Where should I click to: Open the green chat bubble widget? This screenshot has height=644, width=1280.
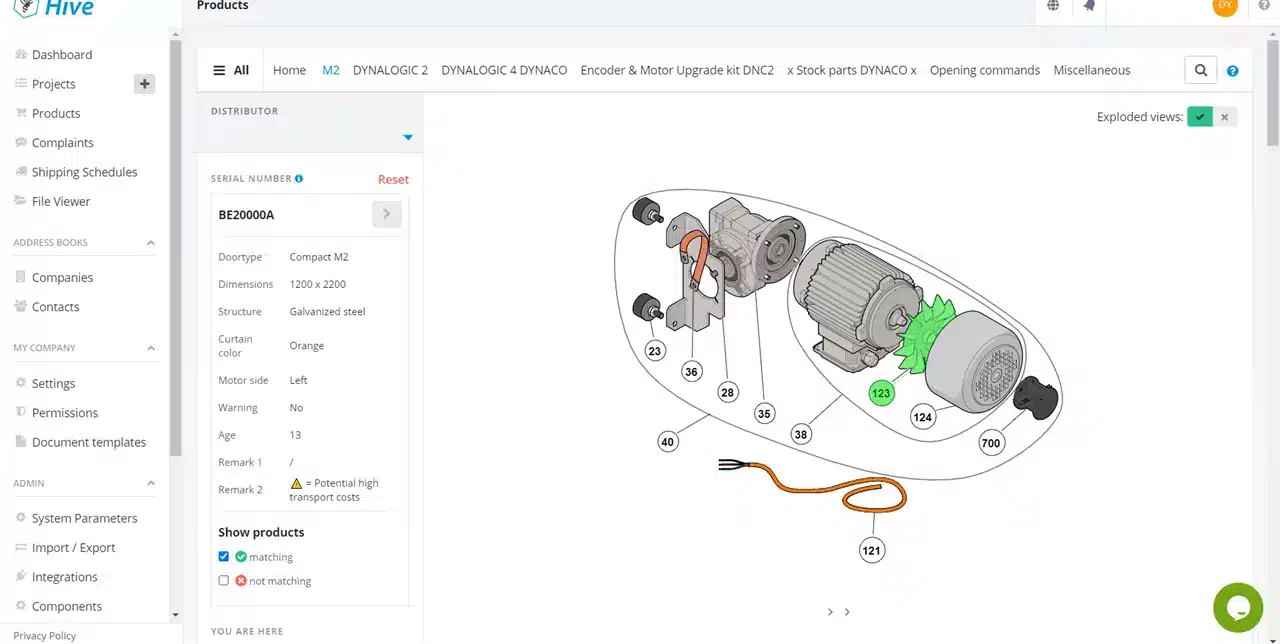pos(1238,608)
